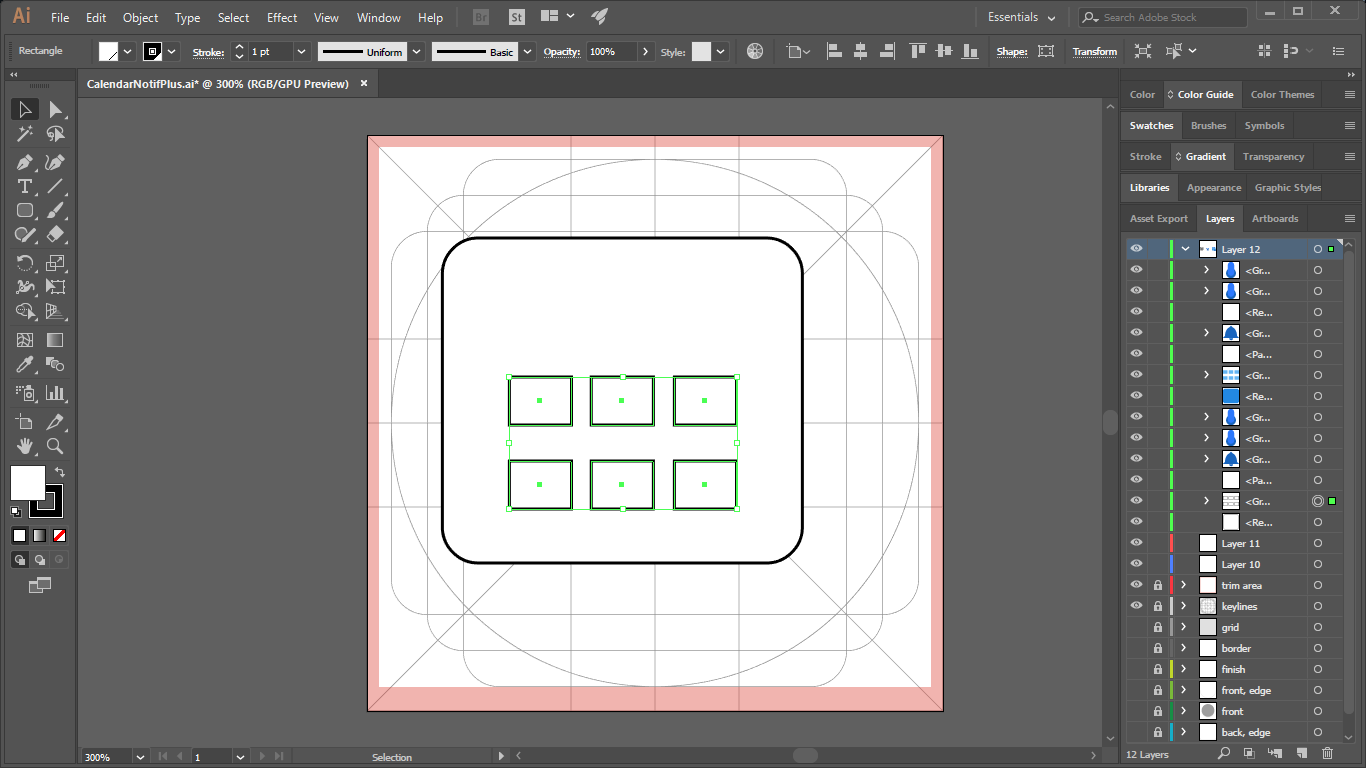
Task: Open stroke weight dropdown showing 1 pt
Action: pyautogui.click(x=301, y=51)
